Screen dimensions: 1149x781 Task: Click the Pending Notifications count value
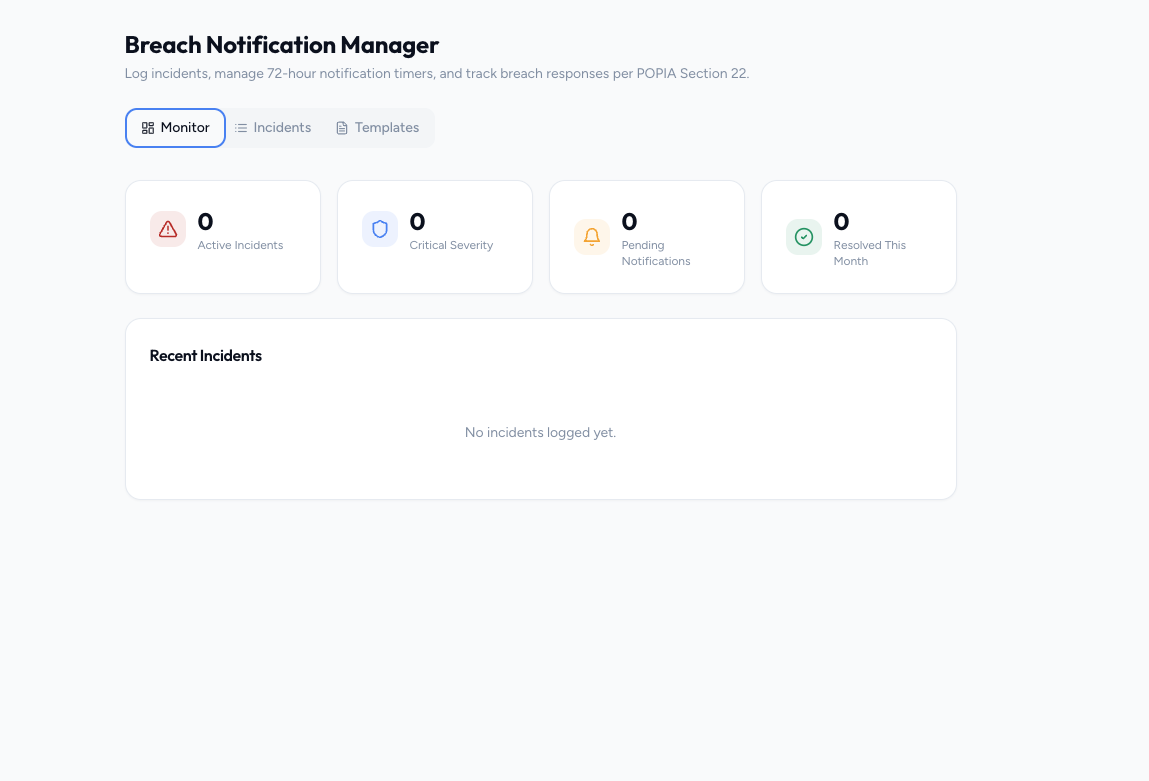[629, 221]
